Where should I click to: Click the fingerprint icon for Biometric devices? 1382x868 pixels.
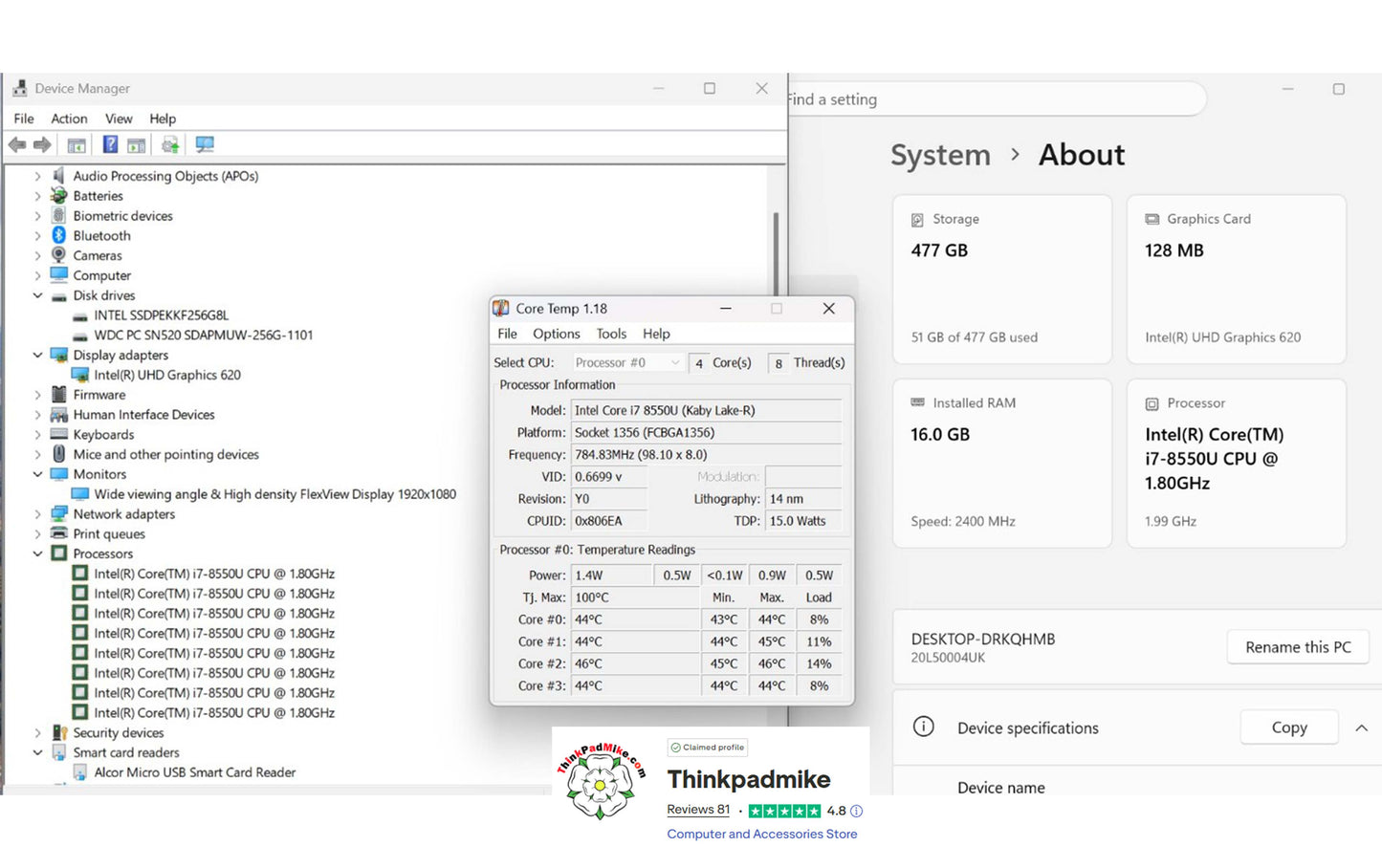click(59, 216)
